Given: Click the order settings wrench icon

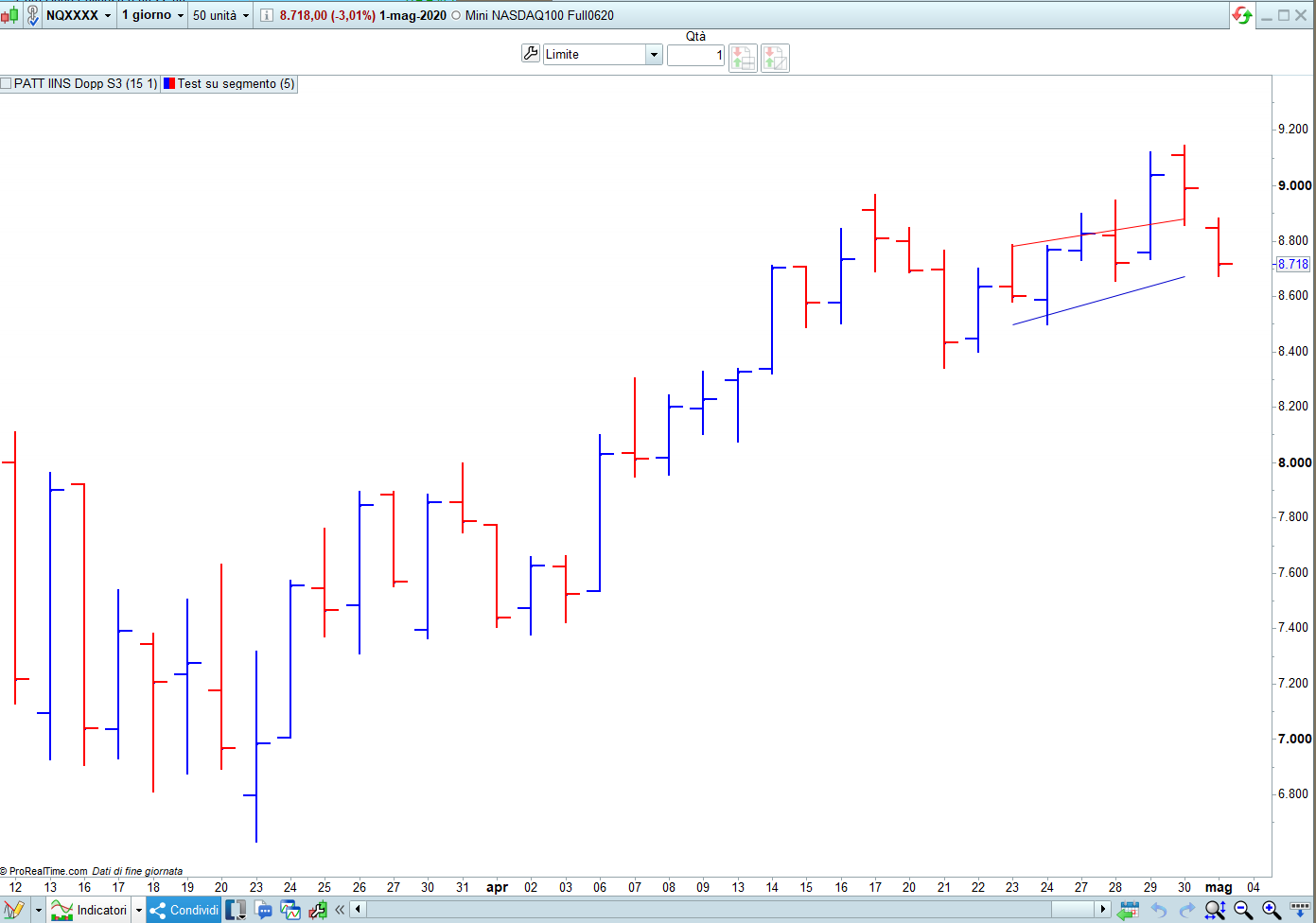Looking at the screenshot, I should [x=531, y=54].
